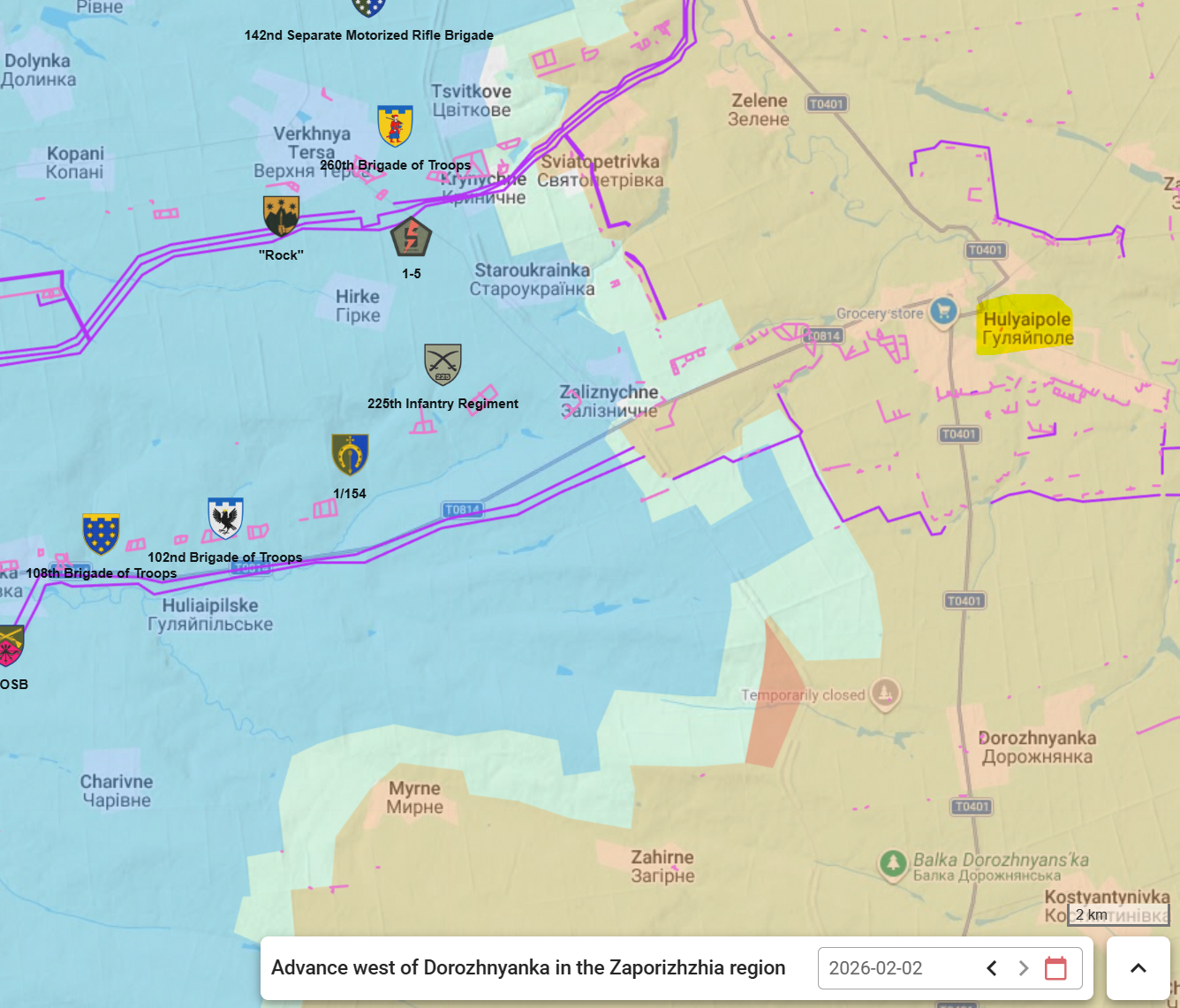Click the "Temporarily closed" place label
1180x1008 pixels.
coord(804,695)
